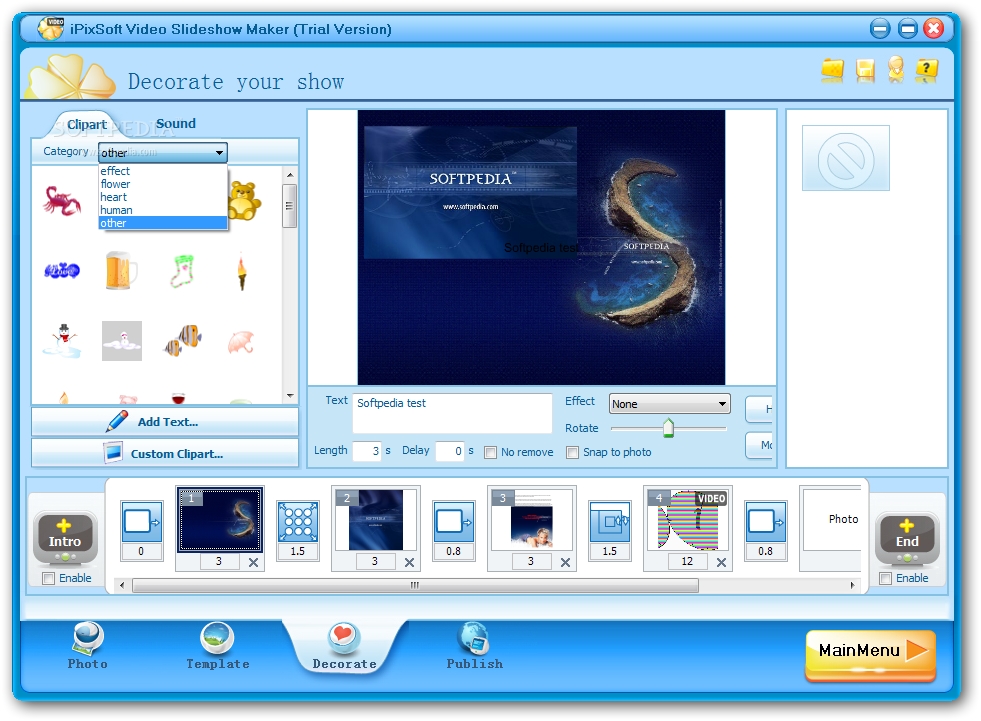Switch to the Sound tab
The width and height of the screenshot is (981, 721).
pos(176,124)
